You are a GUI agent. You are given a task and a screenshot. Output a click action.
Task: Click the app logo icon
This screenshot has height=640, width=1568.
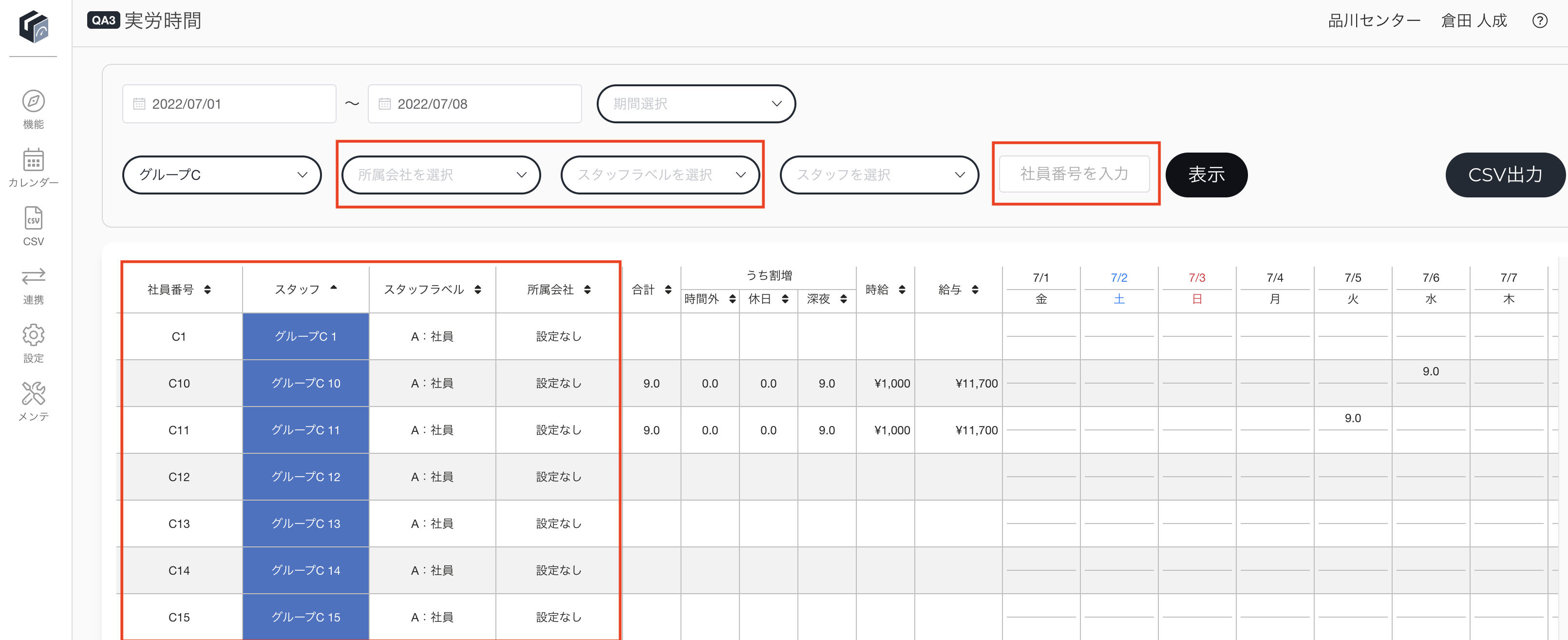tap(34, 26)
